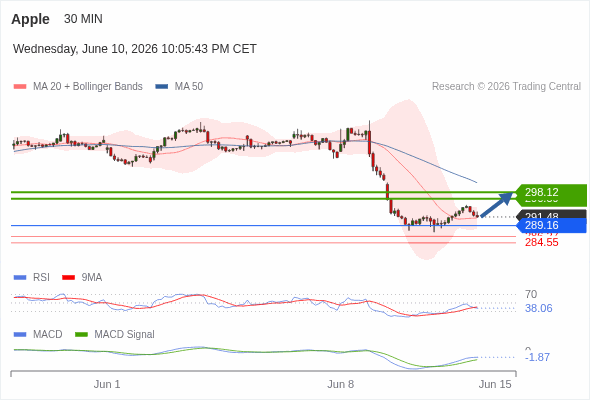Click the MACD value -1.87 label

point(537,357)
